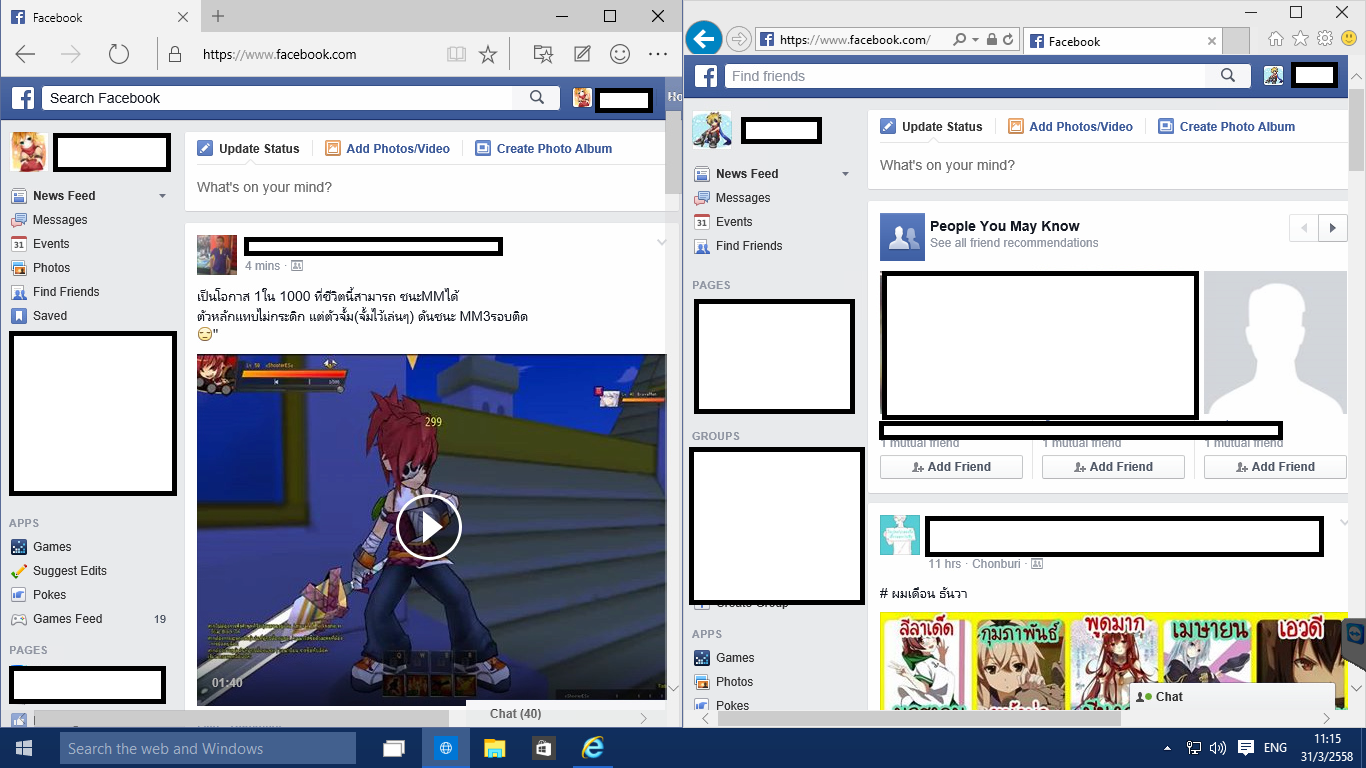1366x768 pixels.
Task: Open Edge feedback smiley icon
Action: click(x=620, y=54)
